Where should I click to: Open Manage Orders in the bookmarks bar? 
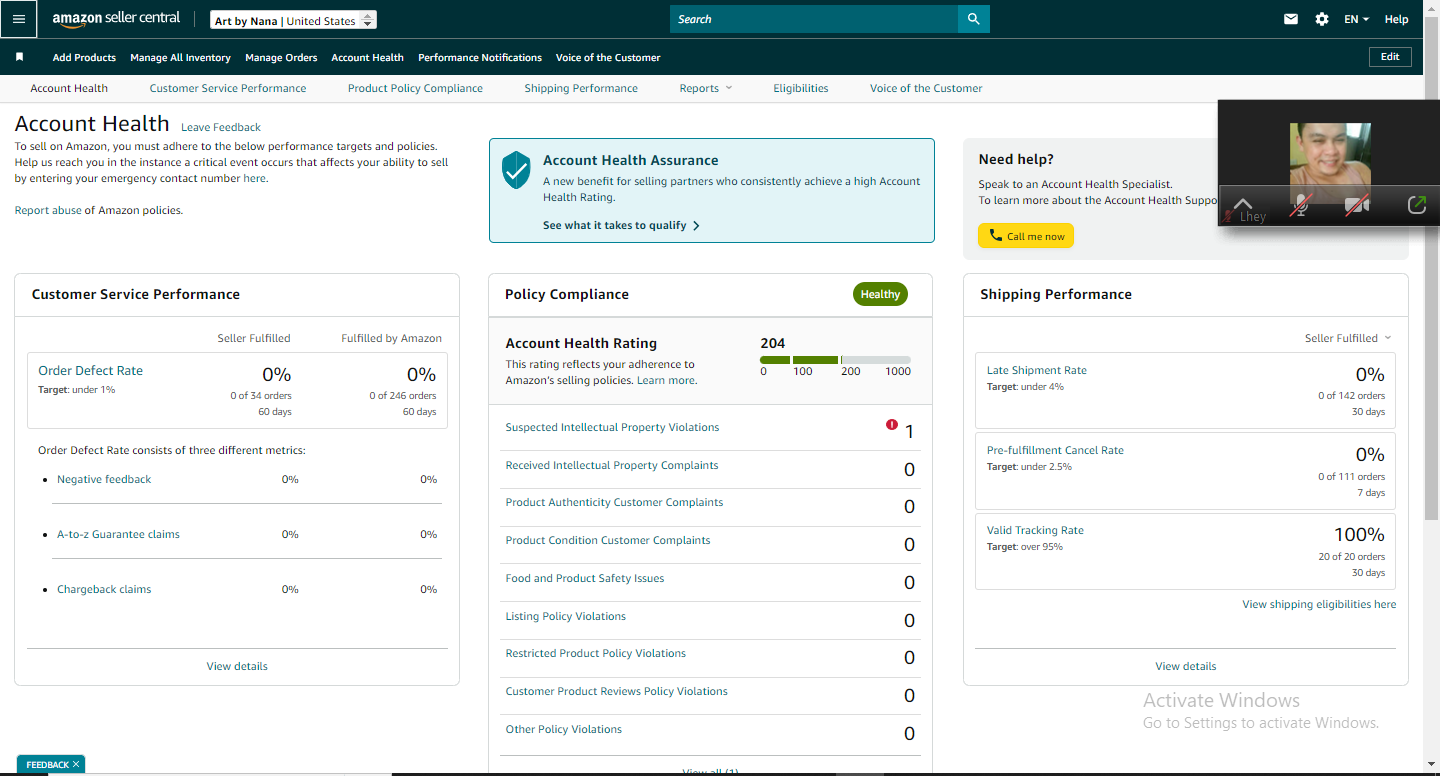(x=281, y=57)
